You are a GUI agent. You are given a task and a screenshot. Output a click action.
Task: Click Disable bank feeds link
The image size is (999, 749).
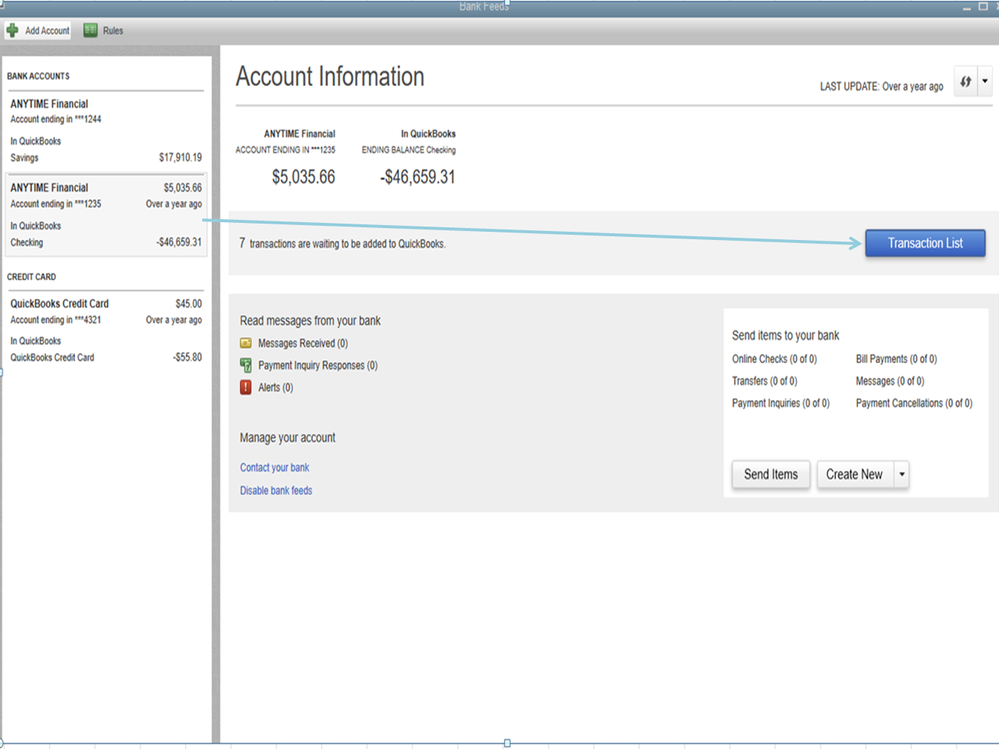(276, 490)
